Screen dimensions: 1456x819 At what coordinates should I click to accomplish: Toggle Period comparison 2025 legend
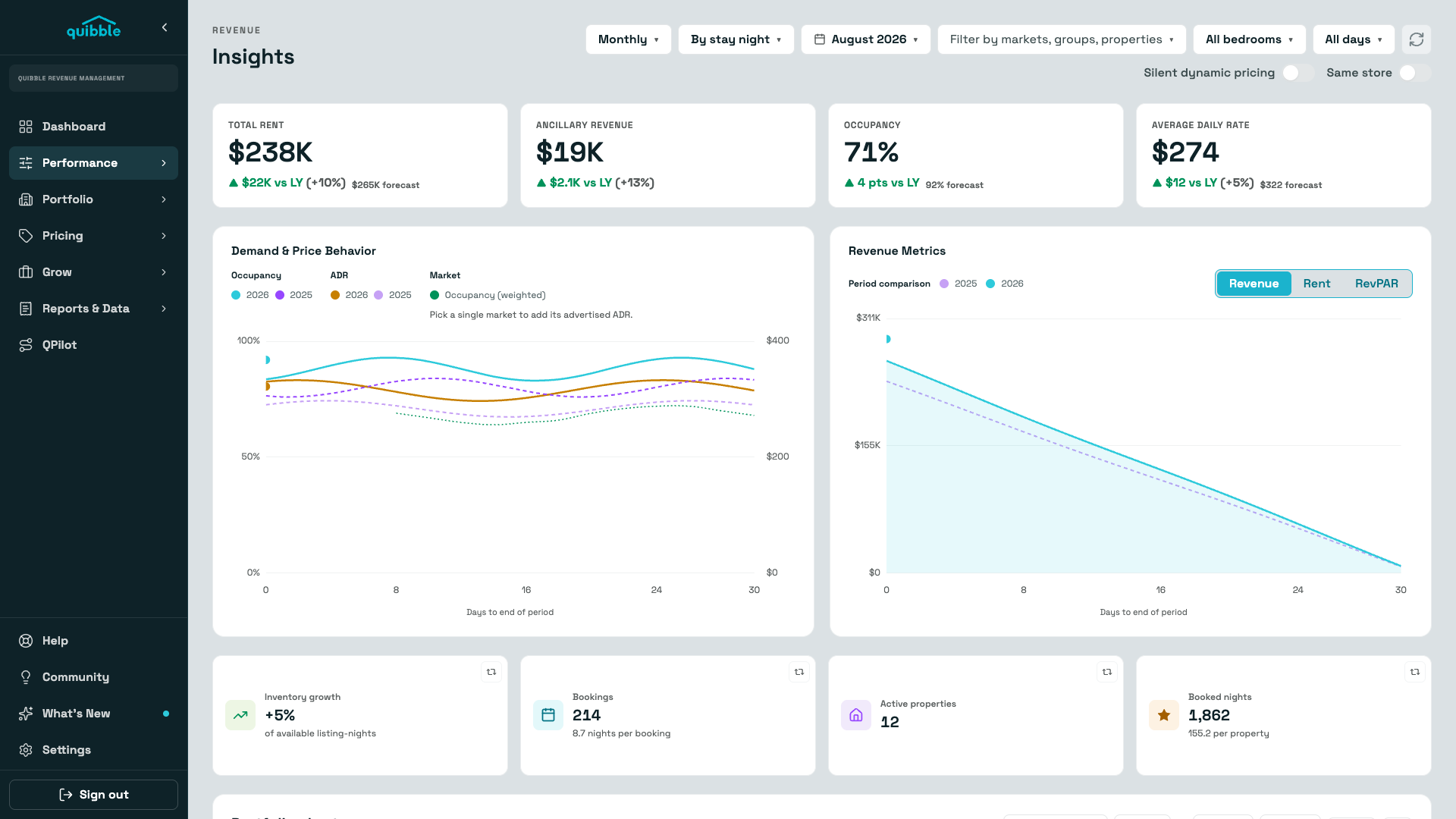pos(959,284)
